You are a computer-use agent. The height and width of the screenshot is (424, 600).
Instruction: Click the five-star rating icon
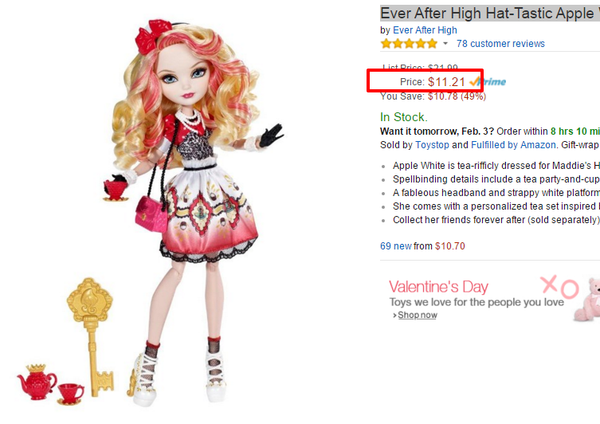click(409, 44)
